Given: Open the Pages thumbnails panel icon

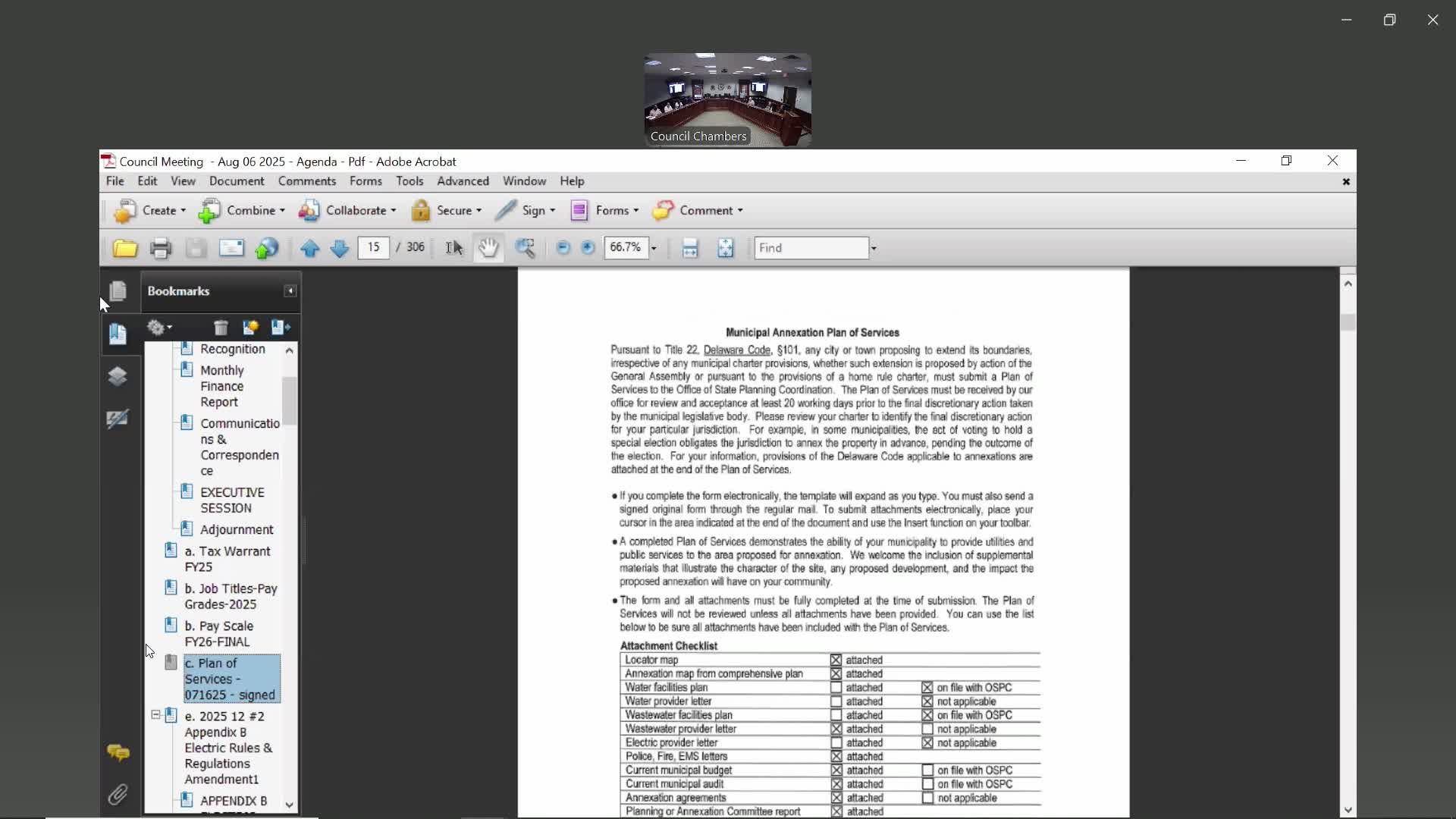Looking at the screenshot, I should point(118,291).
